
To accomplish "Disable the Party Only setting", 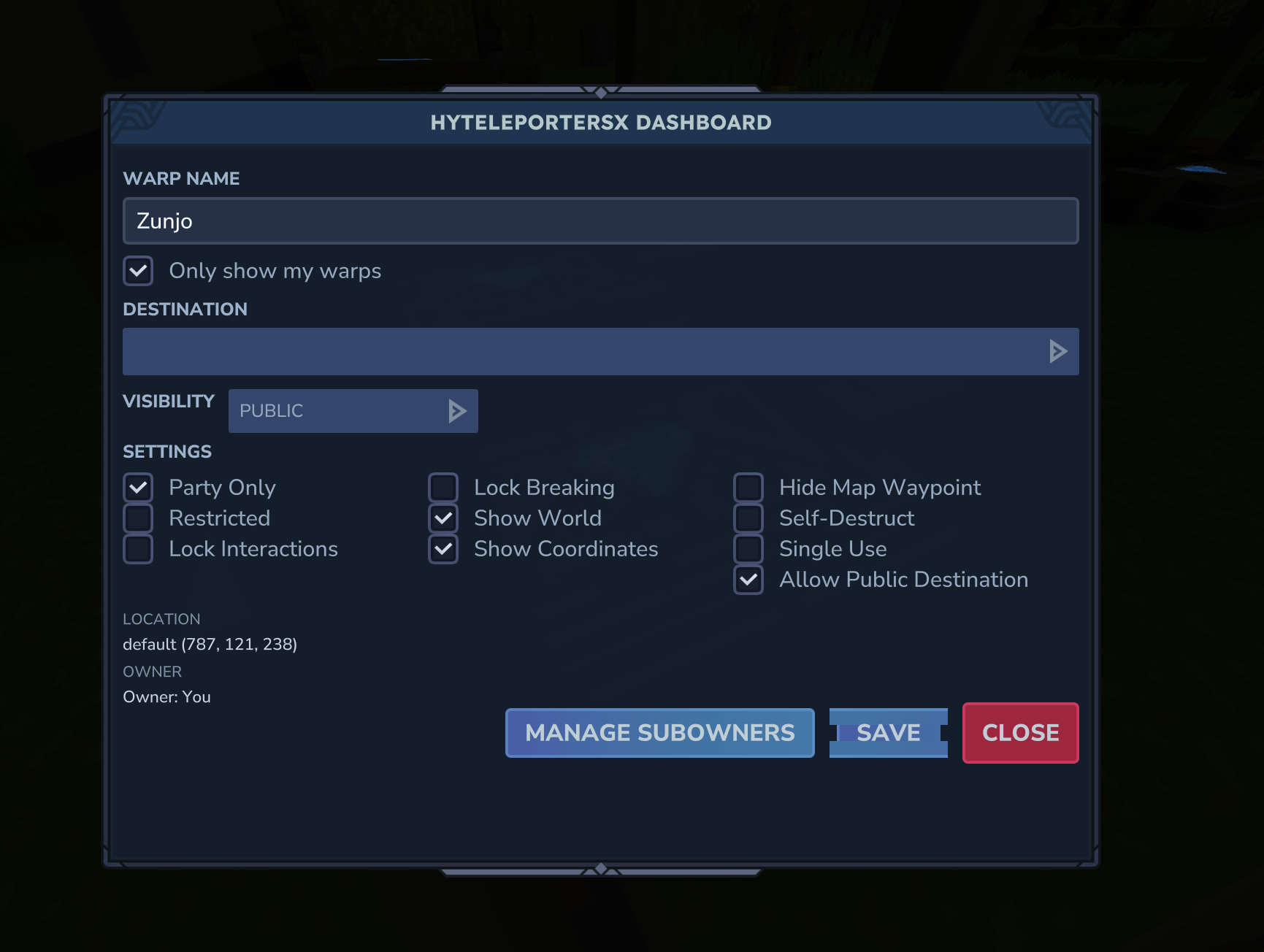I will [138, 488].
